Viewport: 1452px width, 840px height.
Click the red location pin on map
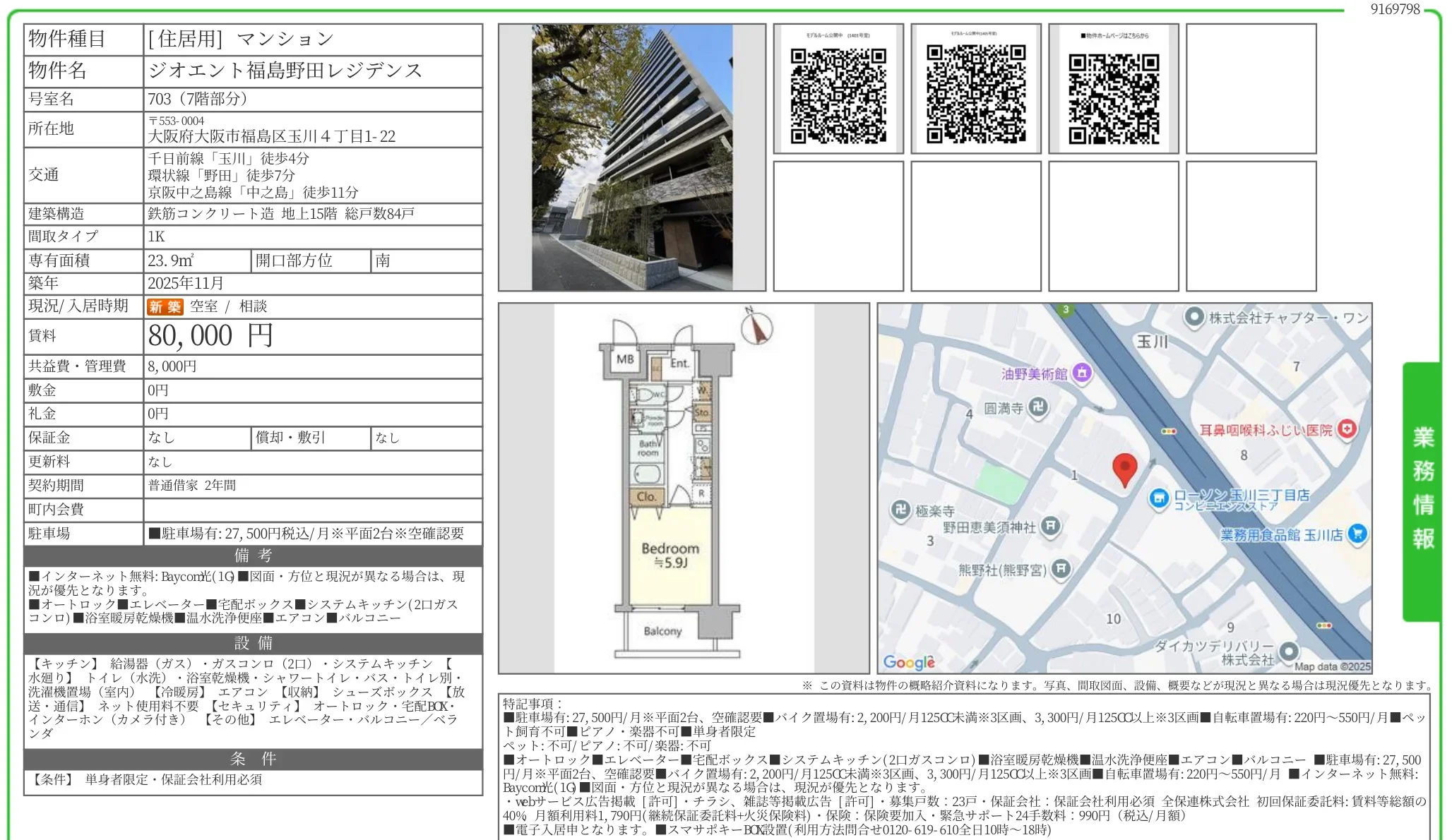click(1124, 467)
